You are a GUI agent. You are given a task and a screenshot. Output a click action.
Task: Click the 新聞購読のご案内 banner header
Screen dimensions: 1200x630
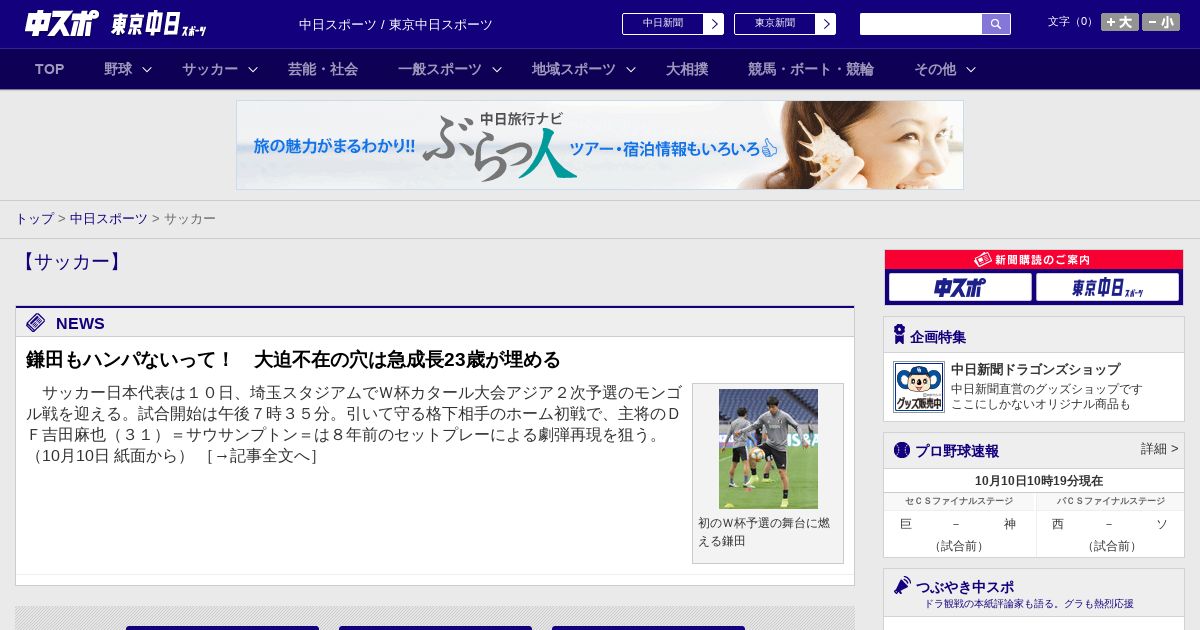tap(1034, 259)
